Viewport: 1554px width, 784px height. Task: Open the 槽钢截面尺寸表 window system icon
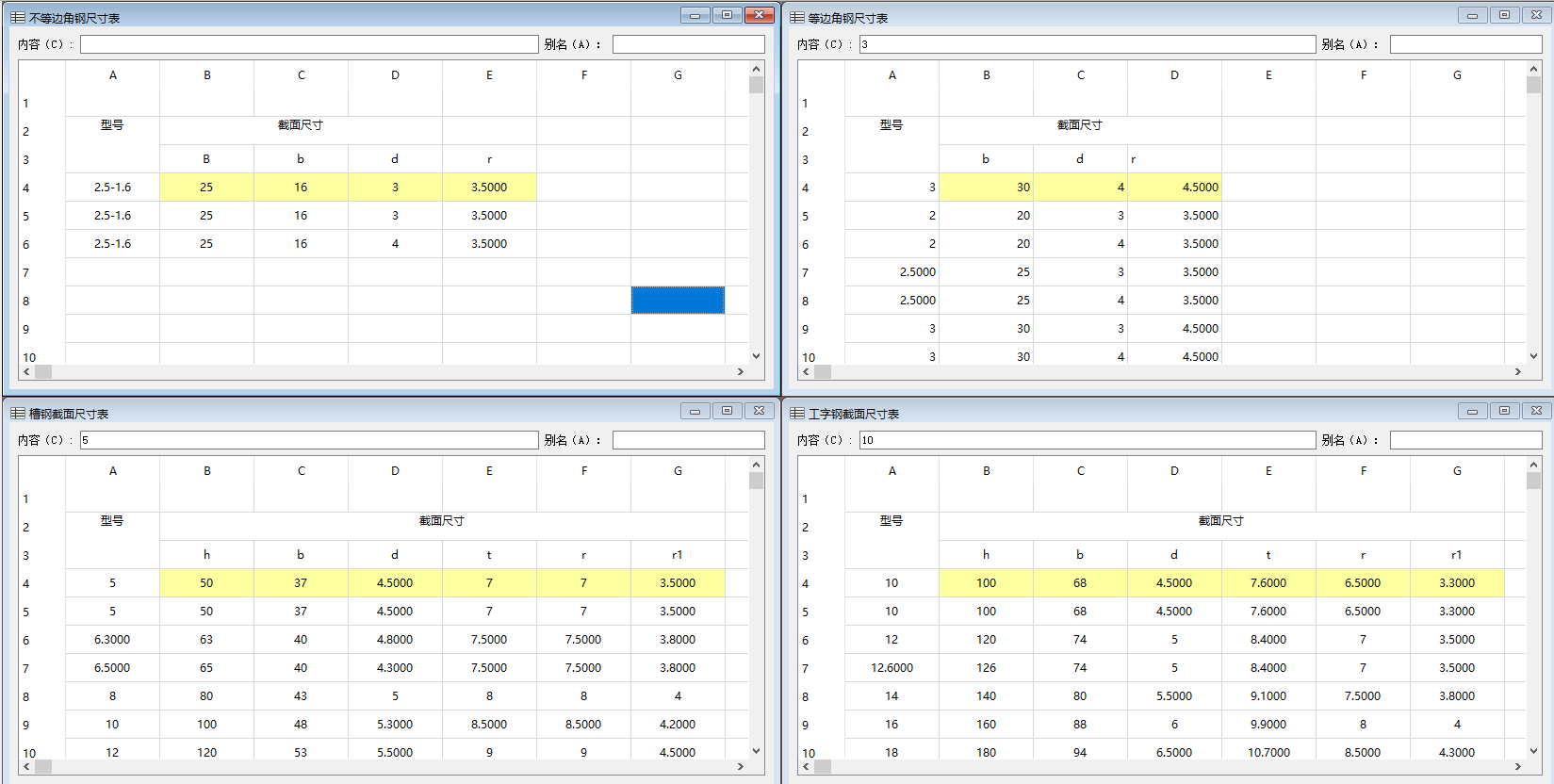tap(17, 414)
